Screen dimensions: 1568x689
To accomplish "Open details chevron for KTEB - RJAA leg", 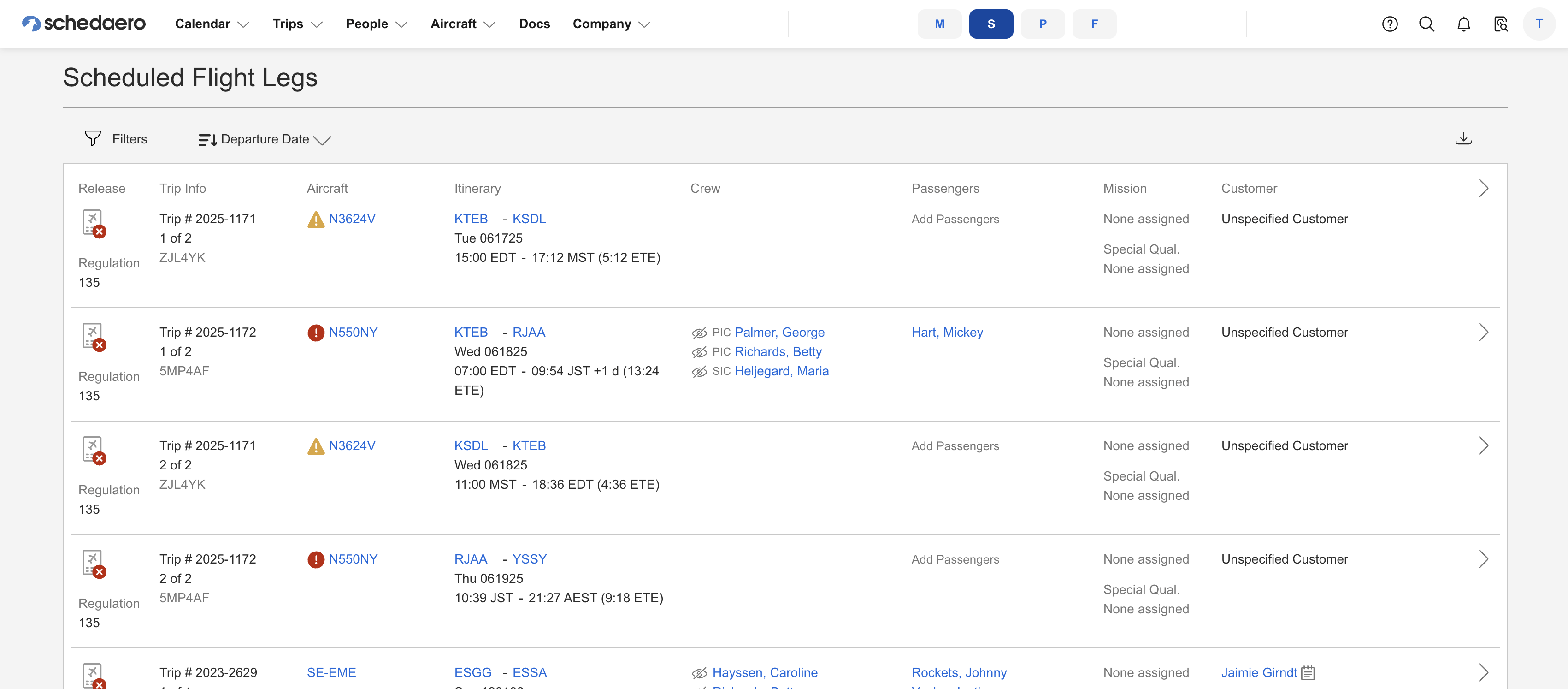I will pos(1483,332).
